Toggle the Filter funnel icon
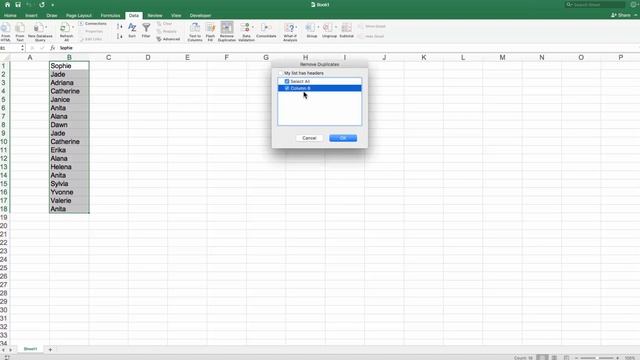 146,31
